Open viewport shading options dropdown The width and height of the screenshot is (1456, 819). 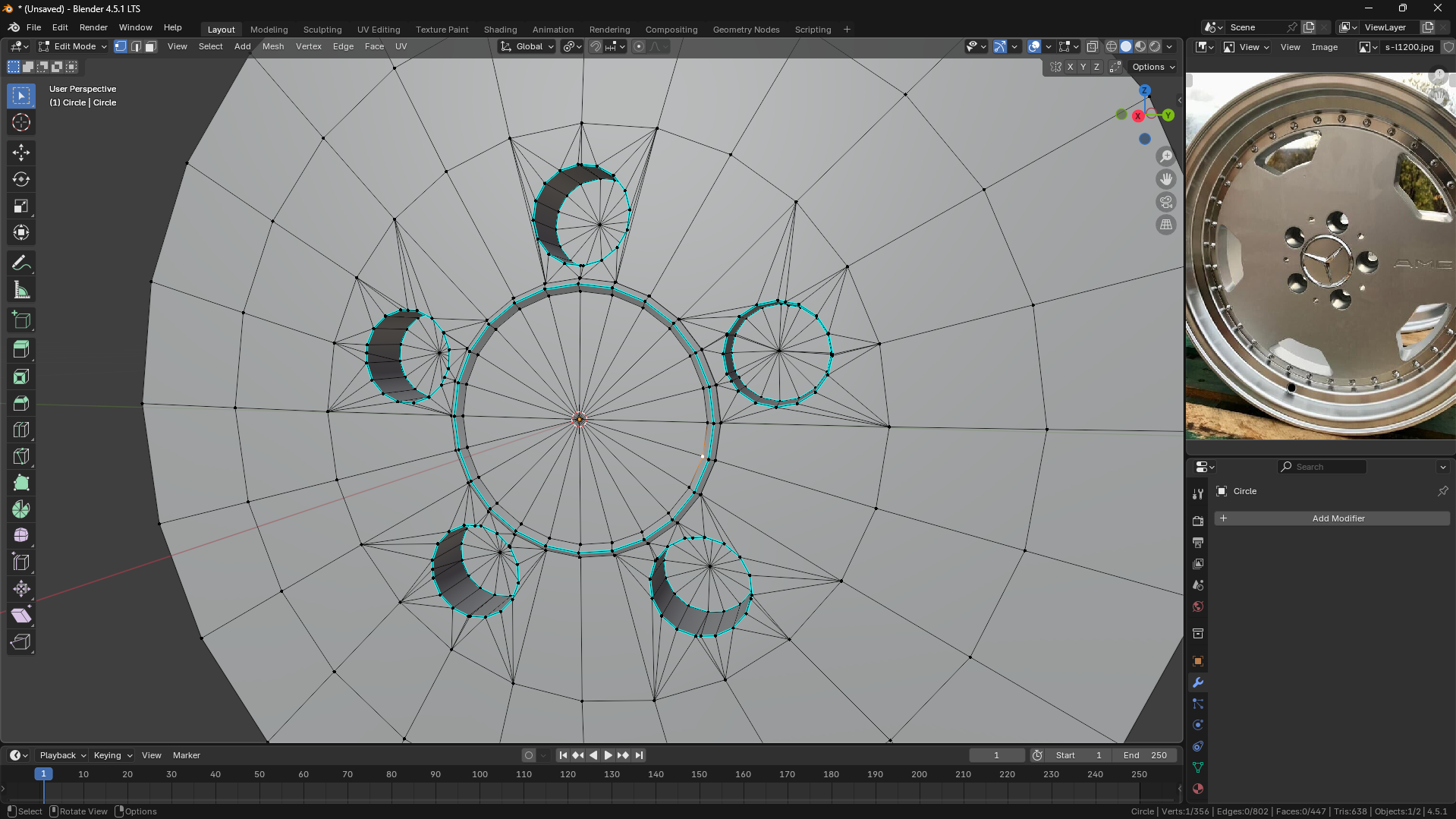(1169, 46)
